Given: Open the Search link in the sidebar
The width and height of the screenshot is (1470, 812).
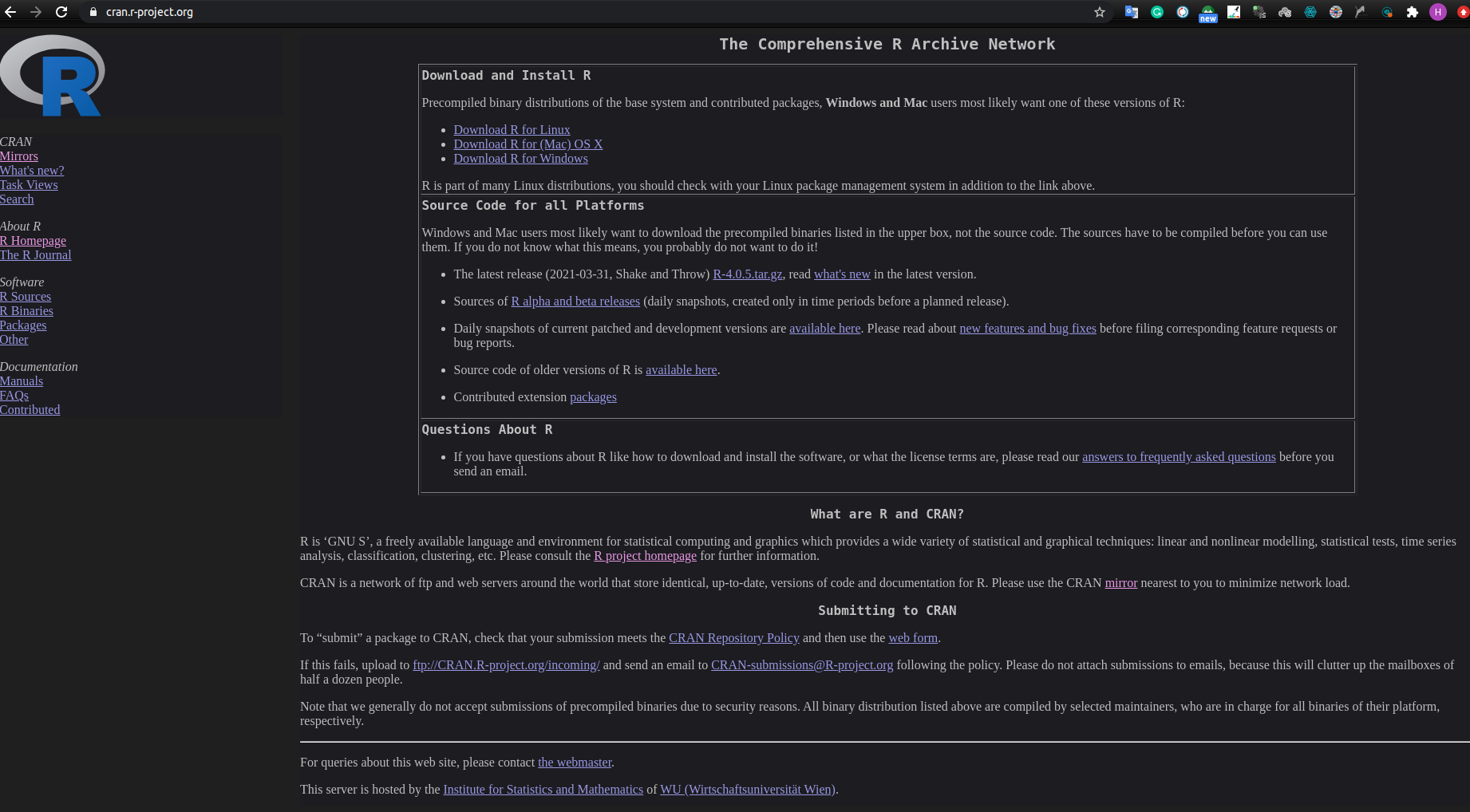Looking at the screenshot, I should point(17,199).
